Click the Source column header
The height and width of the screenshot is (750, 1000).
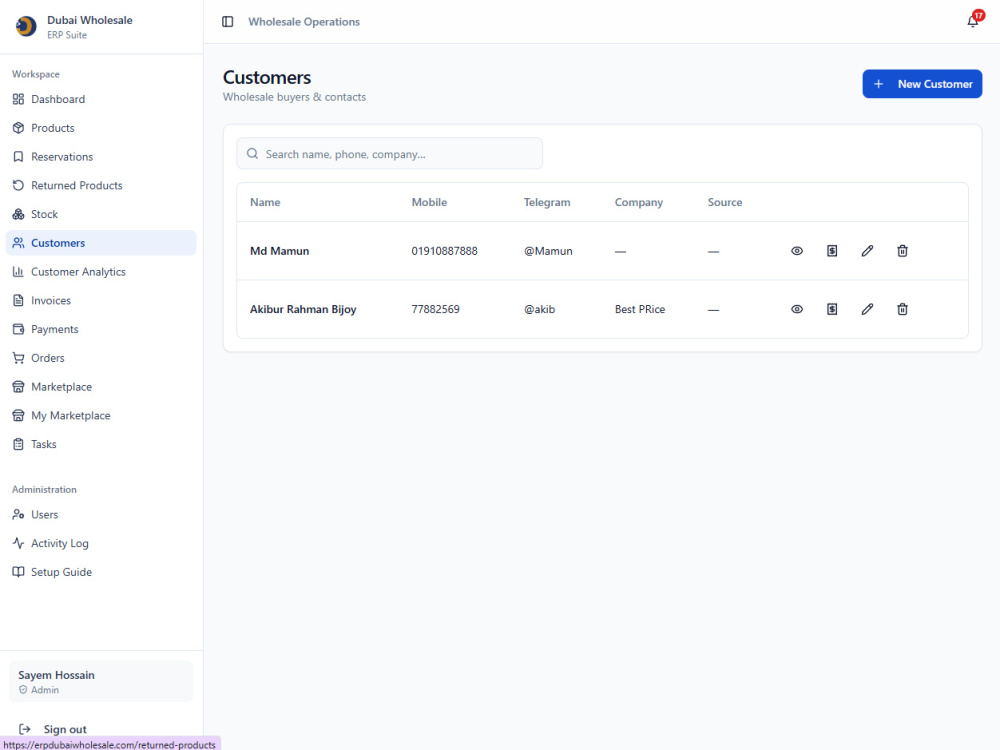pos(725,202)
